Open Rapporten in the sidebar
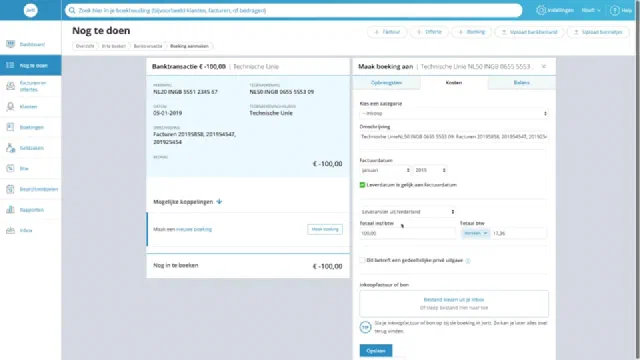This screenshot has width=640, height=360. [x=31, y=210]
